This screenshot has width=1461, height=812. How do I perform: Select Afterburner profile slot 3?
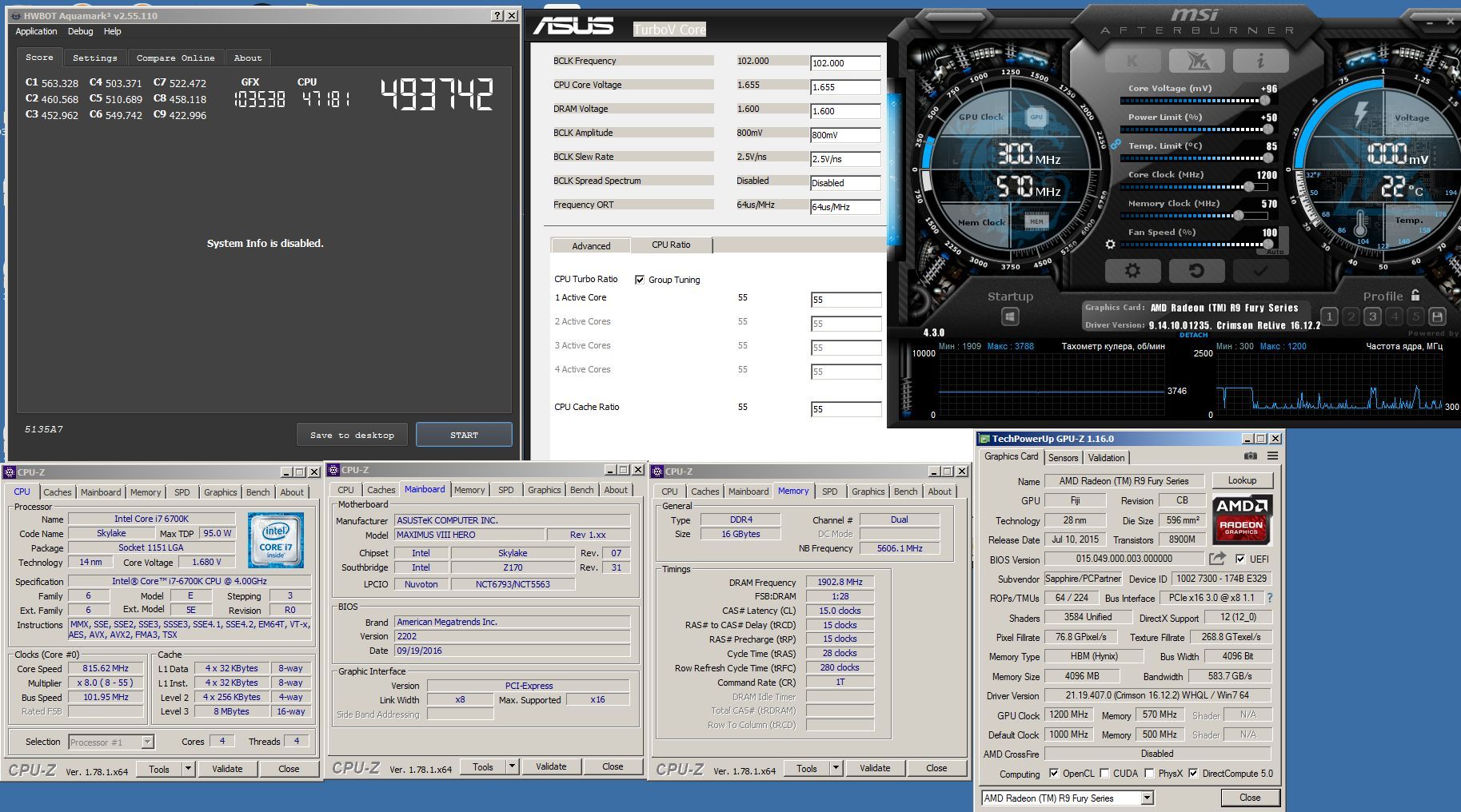pos(1373,316)
